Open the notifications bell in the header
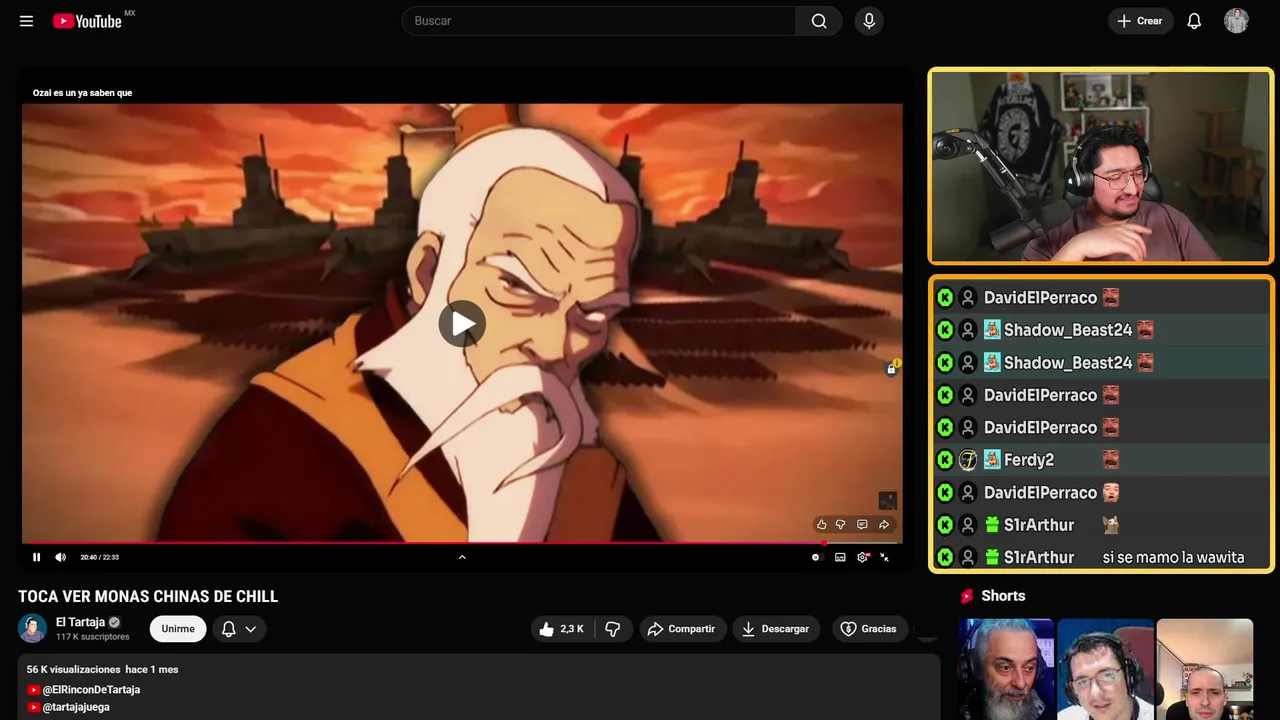Screen dimensions: 1280x720 (x=1194, y=21)
